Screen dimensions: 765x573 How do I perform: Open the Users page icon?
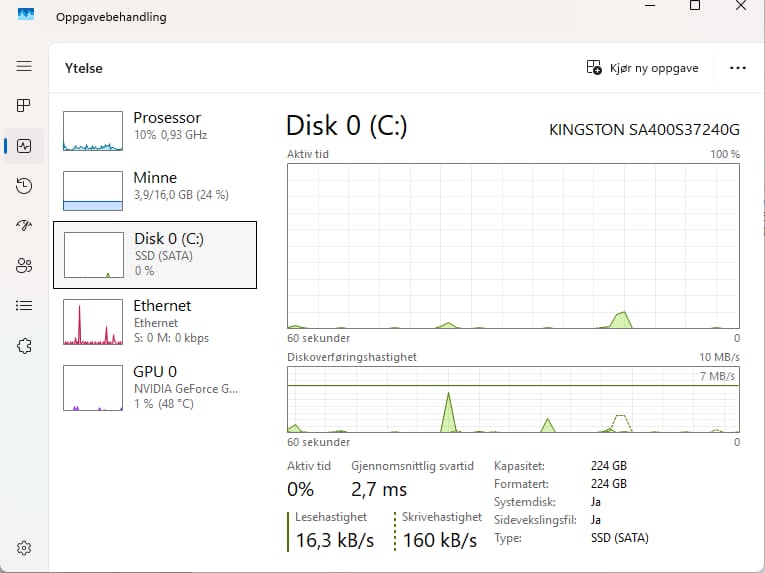24,265
